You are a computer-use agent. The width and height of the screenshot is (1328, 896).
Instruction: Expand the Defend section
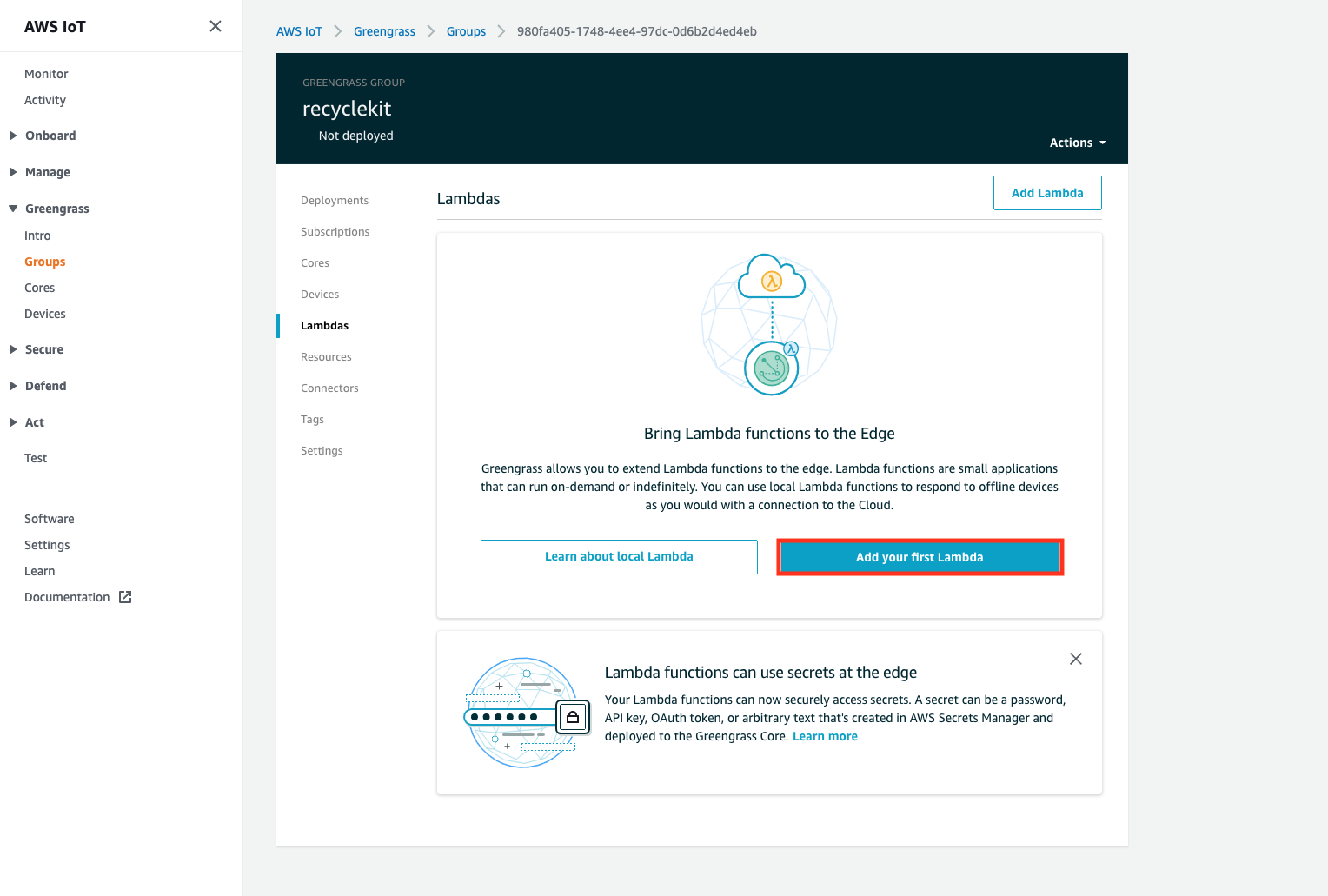(x=13, y=386)
